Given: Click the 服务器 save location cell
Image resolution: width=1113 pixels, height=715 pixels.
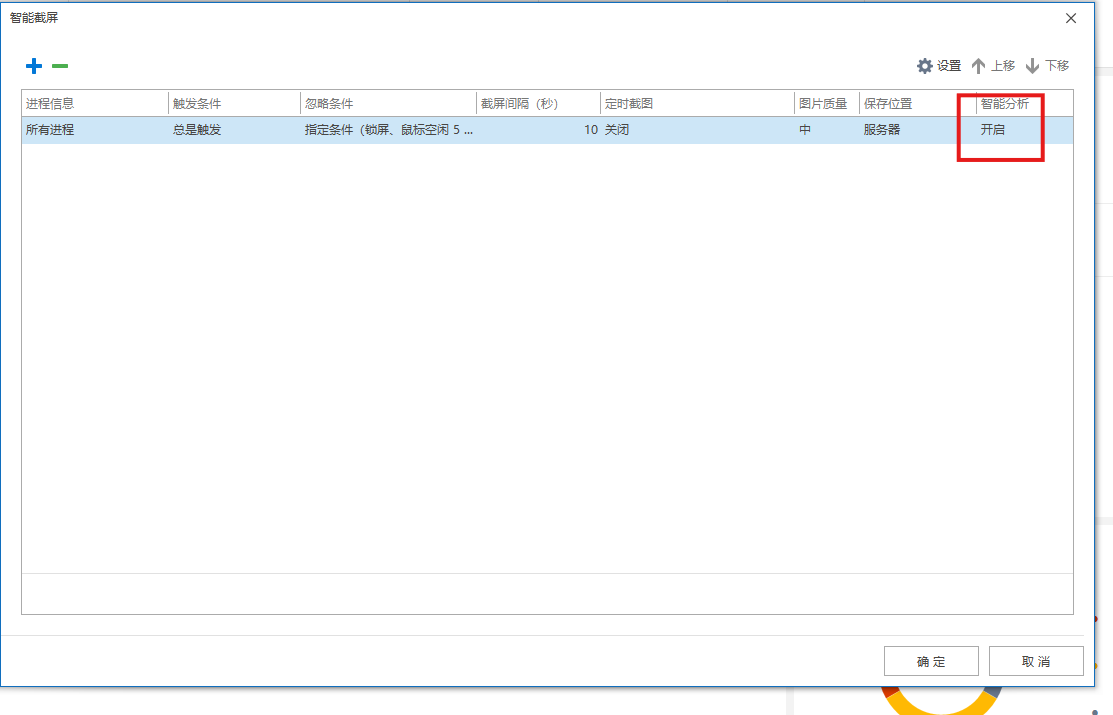Looking at the screenshot, I should click(x=882, y=130).
